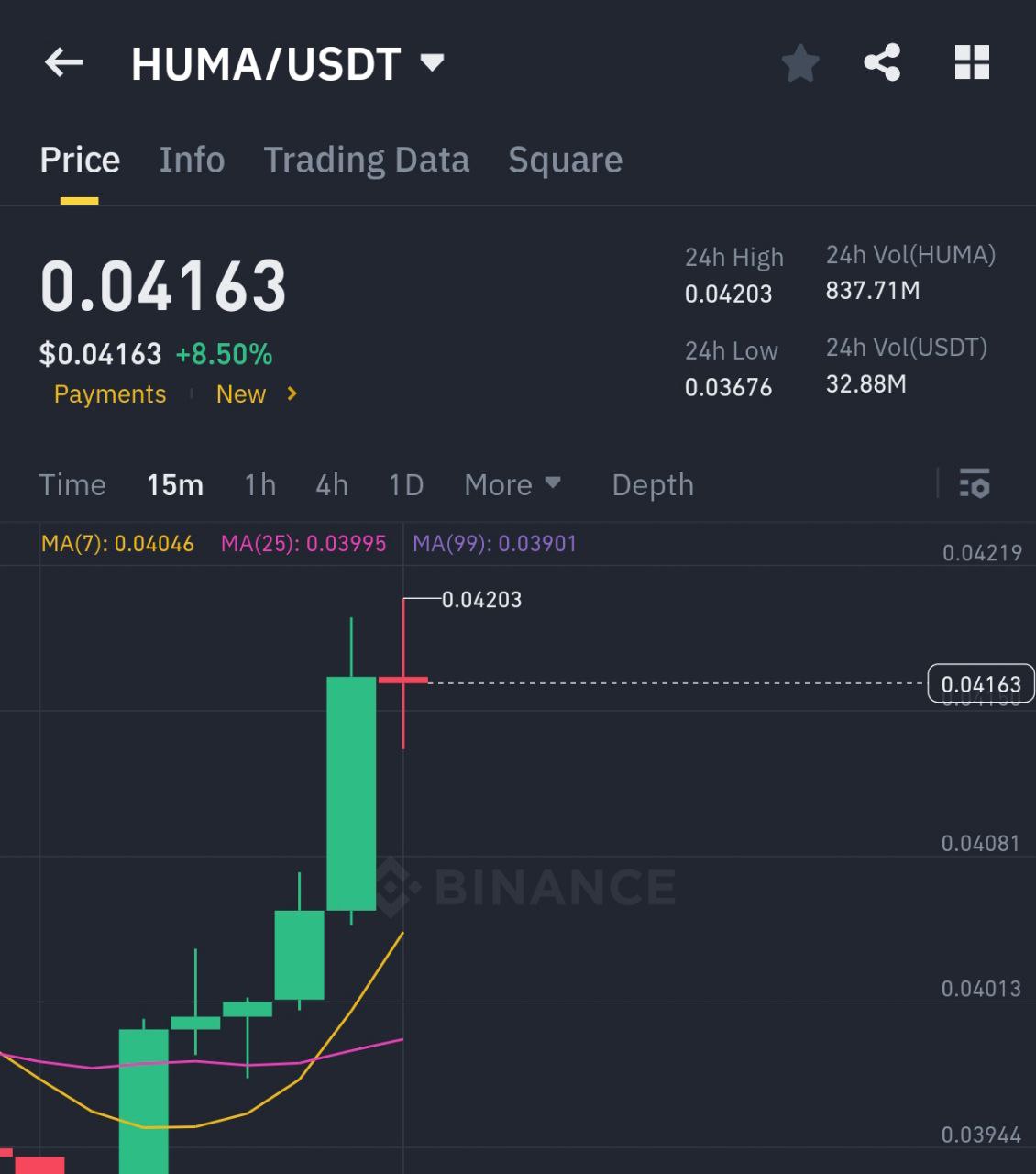1036x1174 pixels.
Task: Open the More intervals dropdown
Action: [512, 484]
